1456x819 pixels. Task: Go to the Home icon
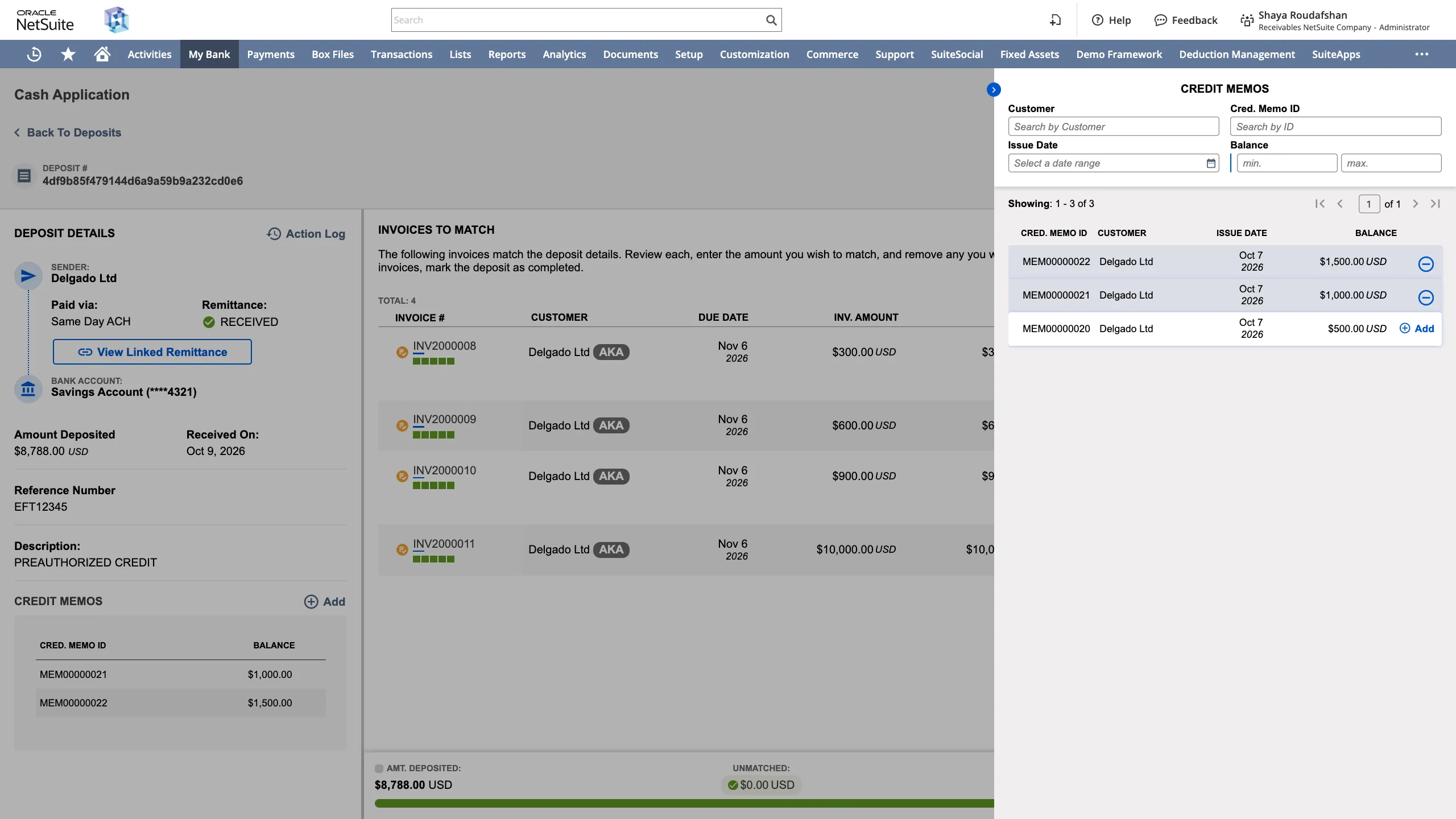(x=102, y=54)
